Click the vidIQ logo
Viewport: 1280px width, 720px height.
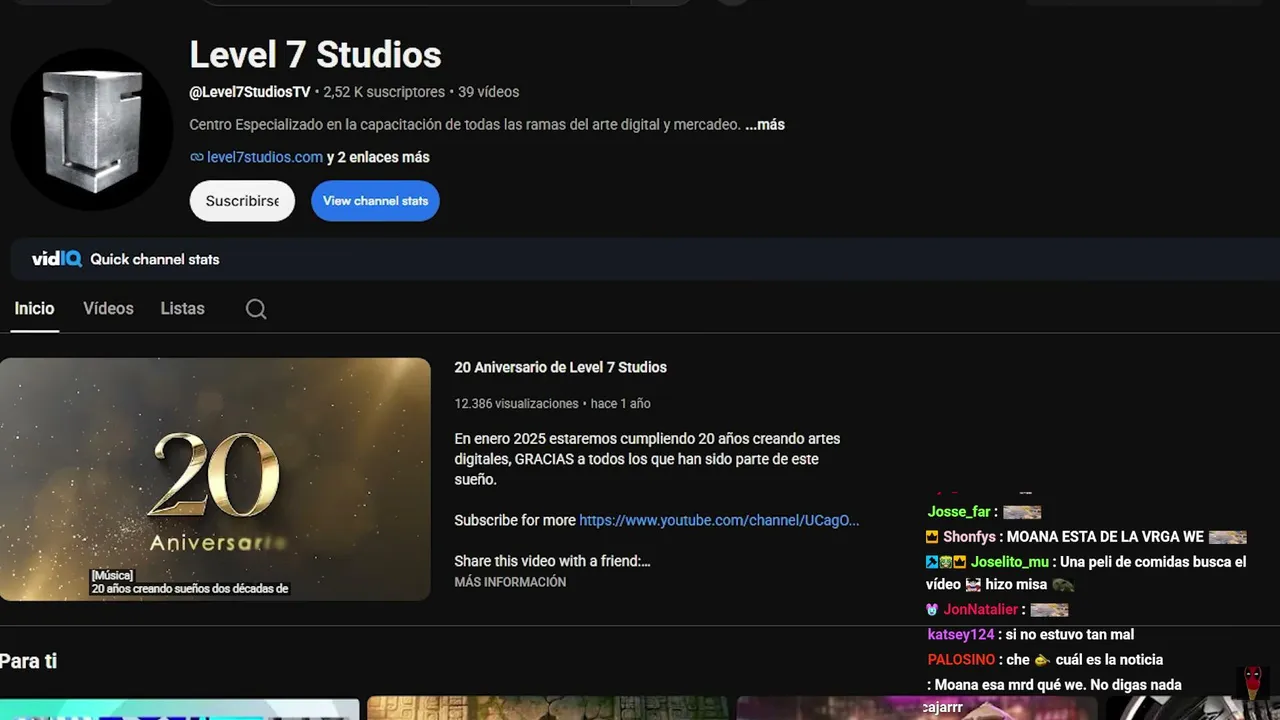tap(56, 259)
